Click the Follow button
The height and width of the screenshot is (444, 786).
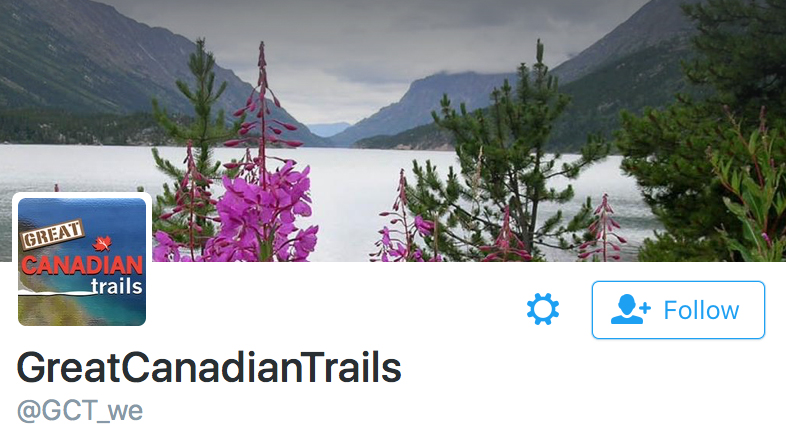(x=678, y=310)
